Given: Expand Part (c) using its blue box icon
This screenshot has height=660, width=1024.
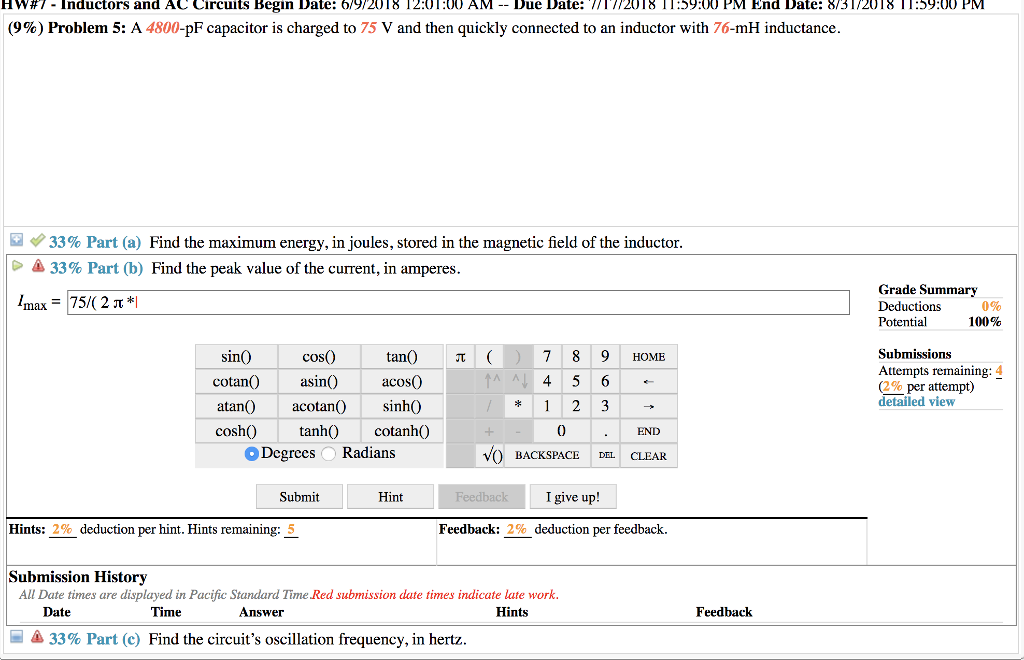Looking at the screenshot, I should [x=16, y=636].
